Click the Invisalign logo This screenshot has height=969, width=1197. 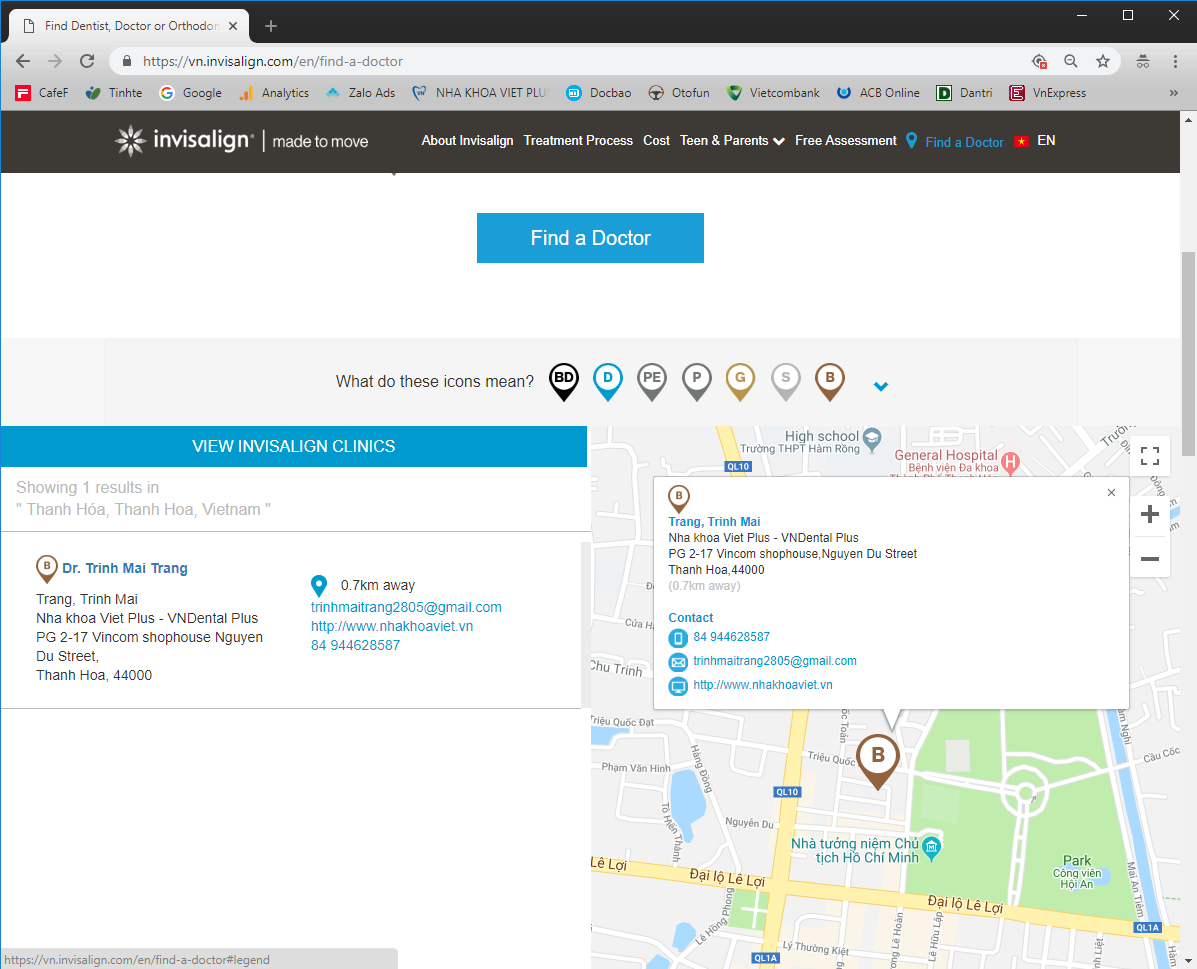(x=241, y=141)
